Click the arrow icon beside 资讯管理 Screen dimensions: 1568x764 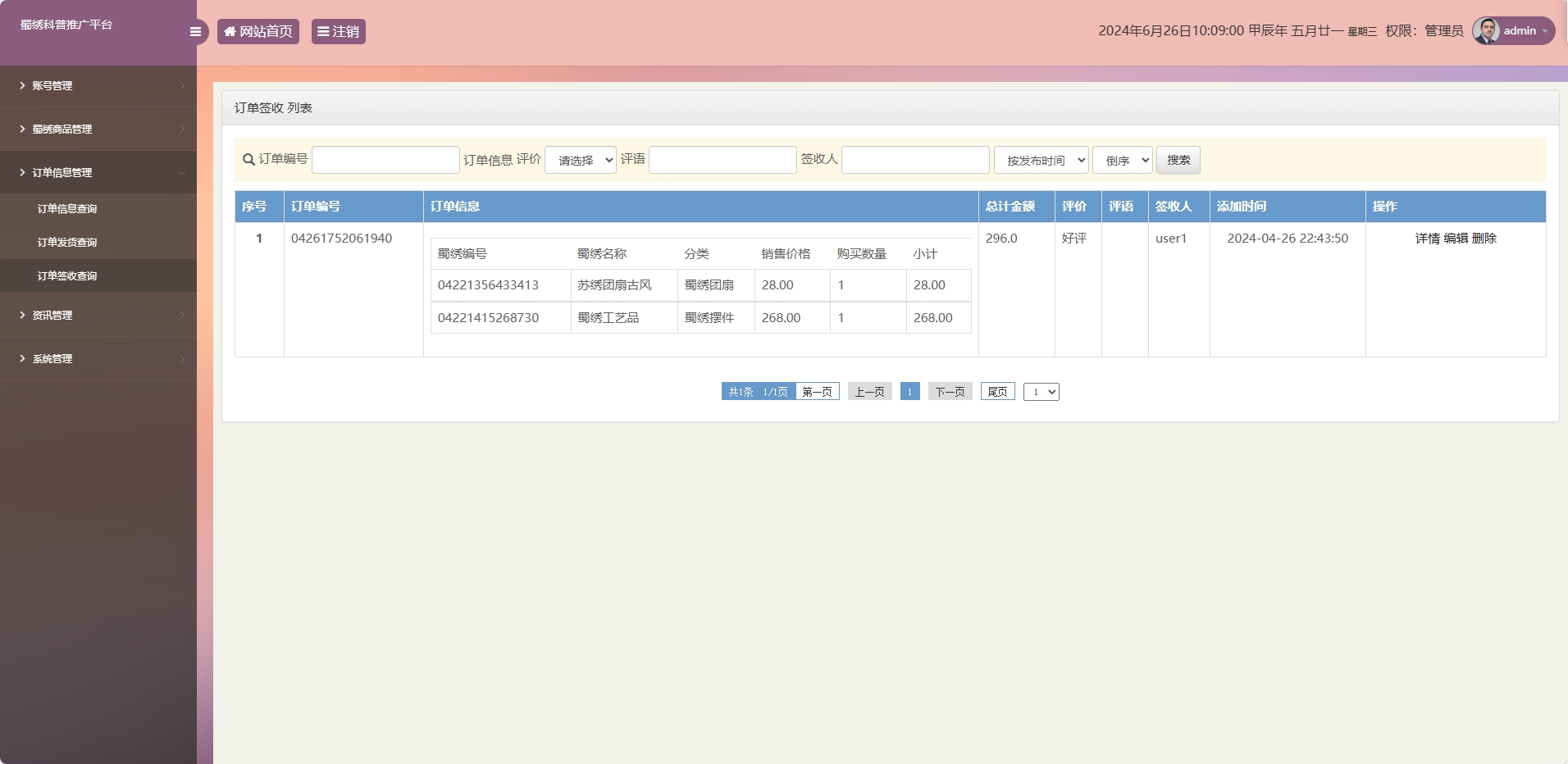pyautogui.click(x=21, y=315)
